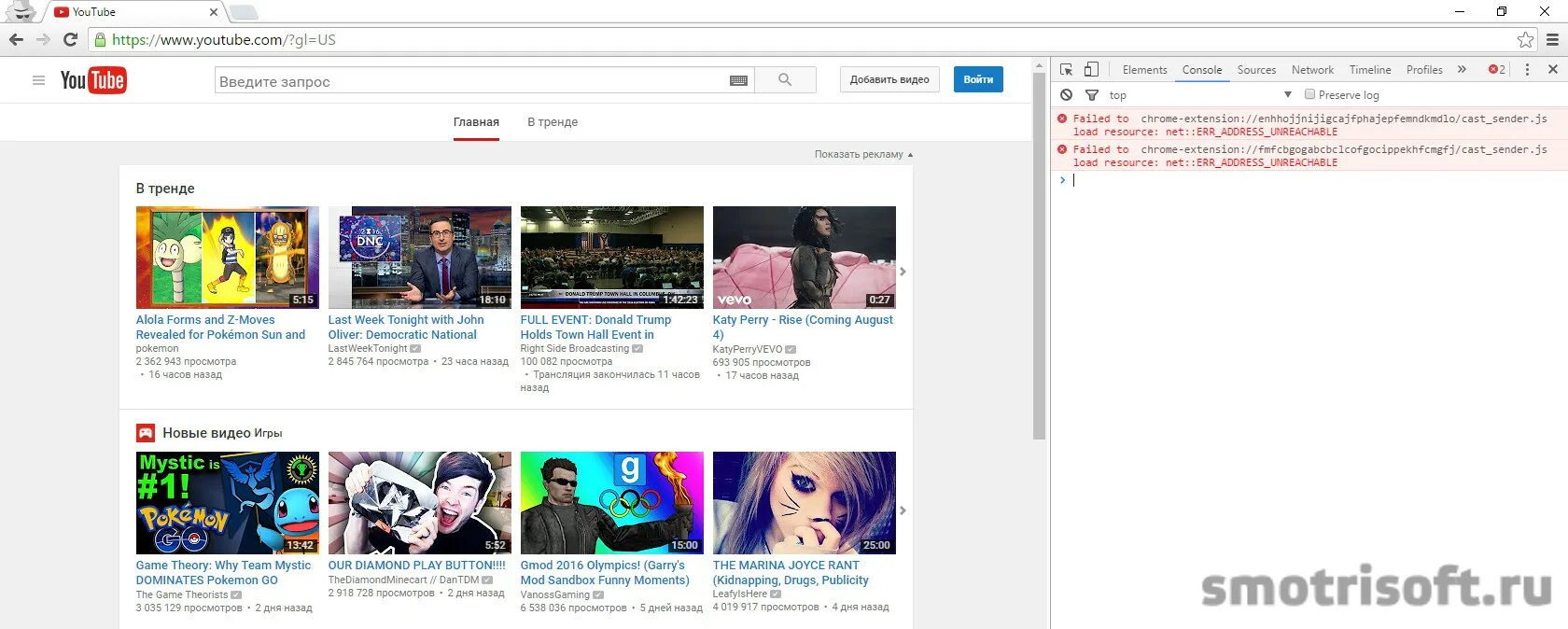Open the KatyPerryVEVO channel link
This screenshot has height=629, width=1568.
(748, 349)
